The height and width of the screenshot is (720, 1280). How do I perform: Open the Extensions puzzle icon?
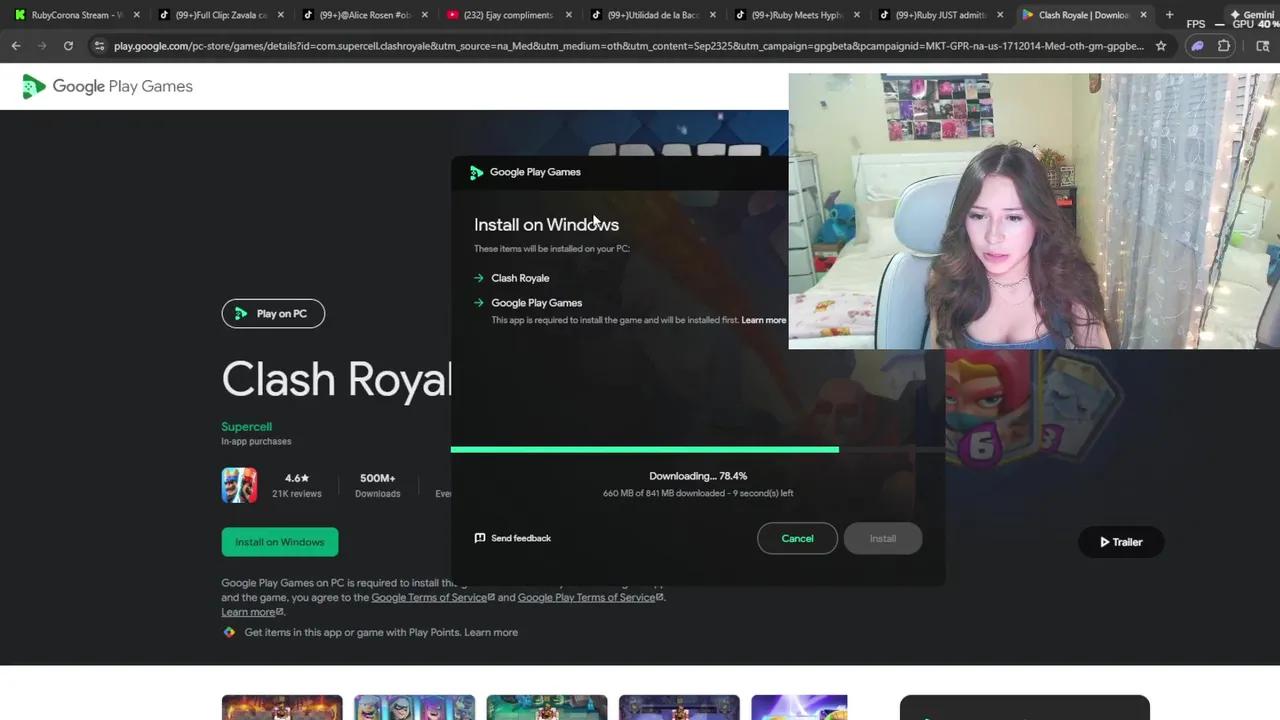point(1224,46)
